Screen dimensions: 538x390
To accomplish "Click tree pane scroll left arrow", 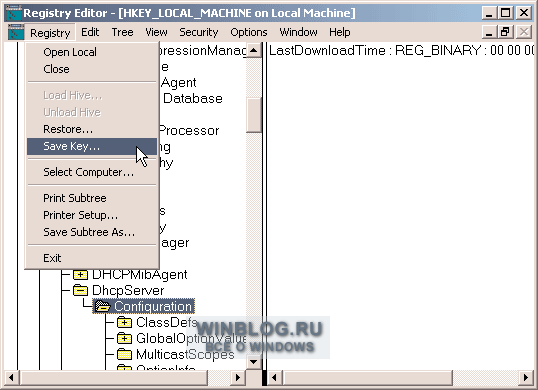I will (11, 378).
